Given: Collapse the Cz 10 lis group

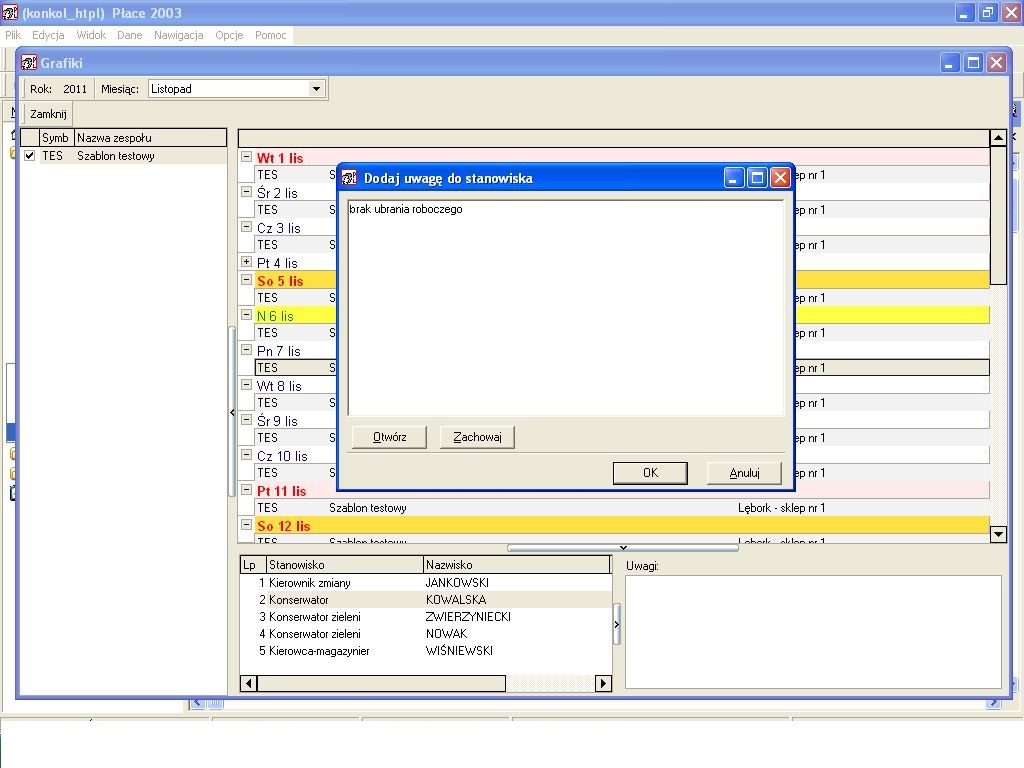Looking at the screenshot, I should pyautogui.click(x=246, y=455).
